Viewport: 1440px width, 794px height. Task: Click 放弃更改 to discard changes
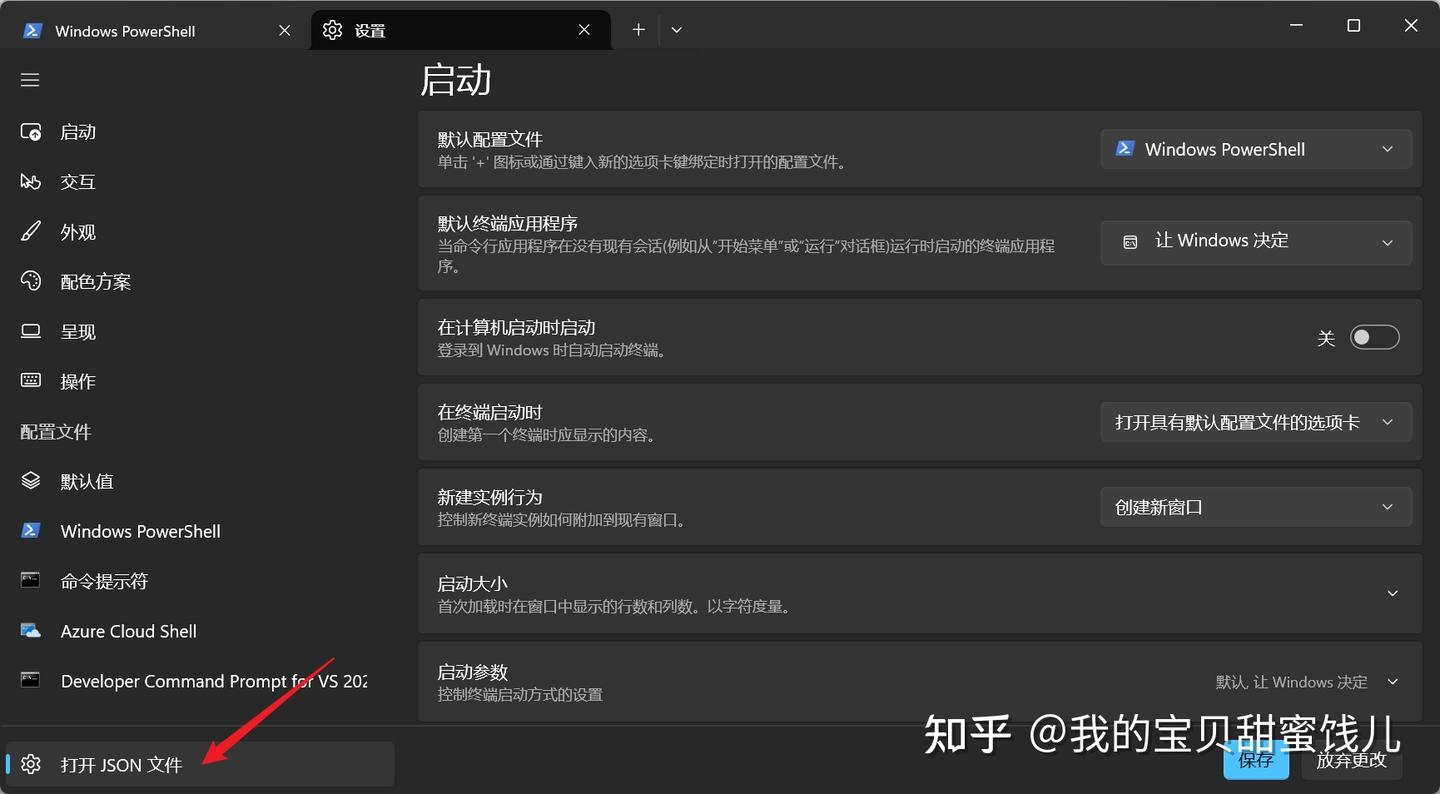(1350, 760)
